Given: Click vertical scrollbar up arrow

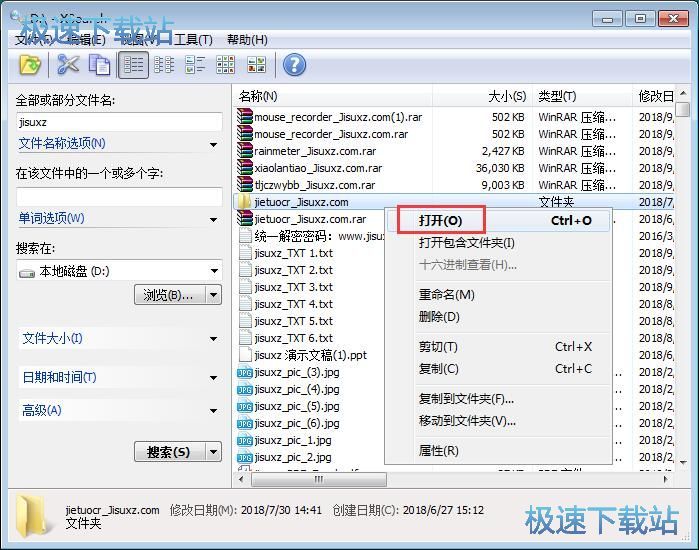Looking at the screenshot, I should tap(683, 93).
